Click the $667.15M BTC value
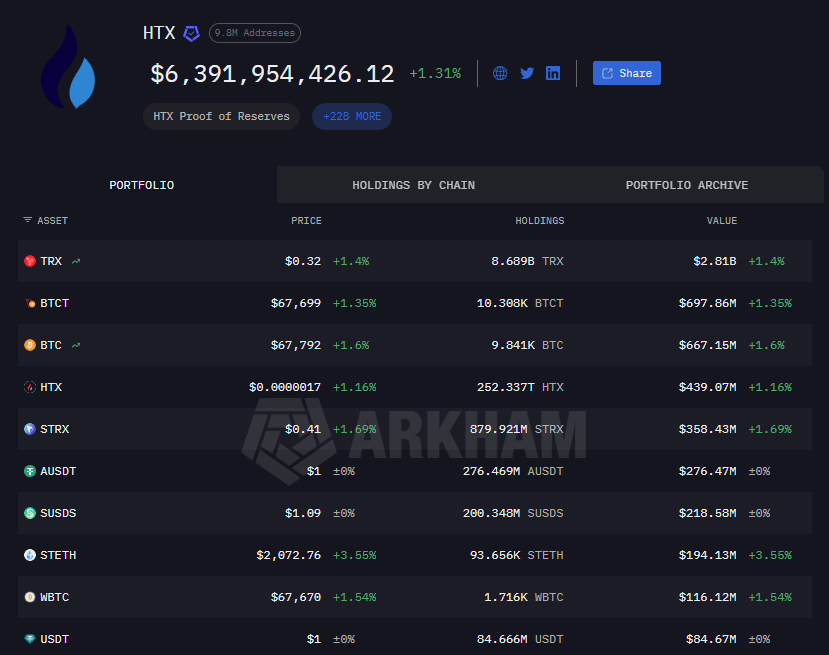Image resolution: width=829 pixels, height=655 pixels. click(707, 345)
